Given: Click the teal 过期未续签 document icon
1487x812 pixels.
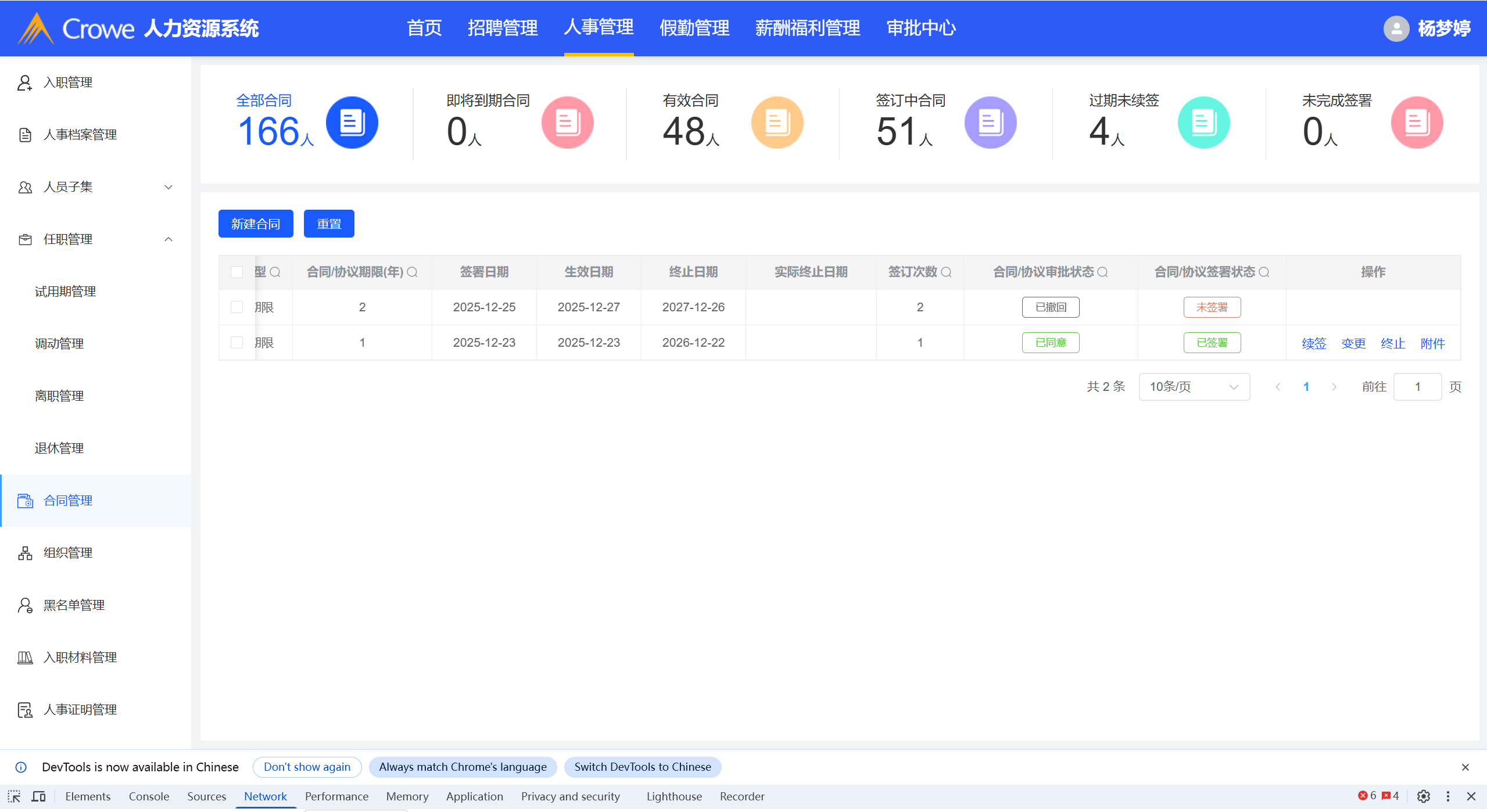Looking at the screenshot, I should pyautogui.click(x=1203, y=123).
